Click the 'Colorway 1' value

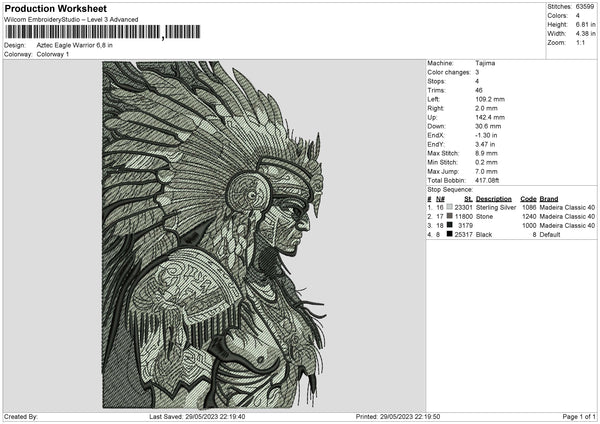(x=53, y=54)
